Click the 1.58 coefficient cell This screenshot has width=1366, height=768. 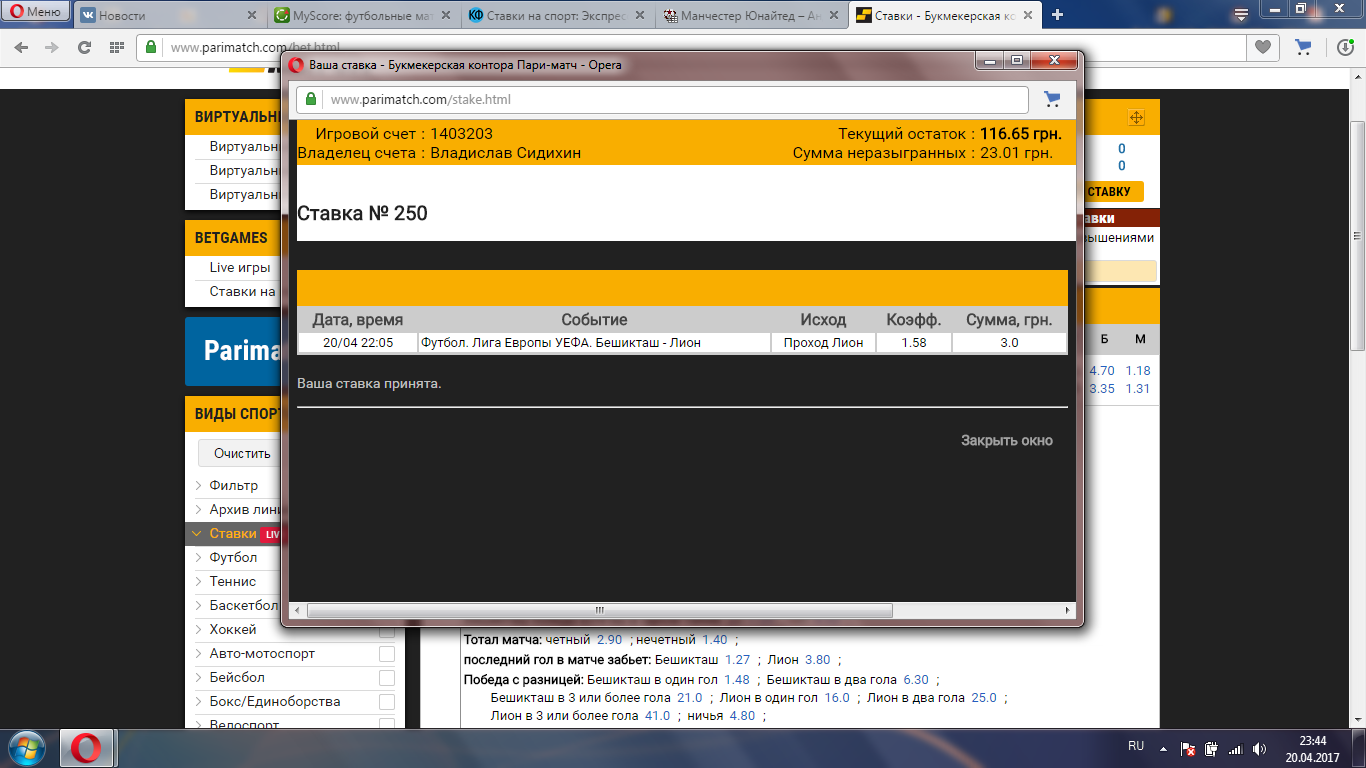(x=914, y=342)
